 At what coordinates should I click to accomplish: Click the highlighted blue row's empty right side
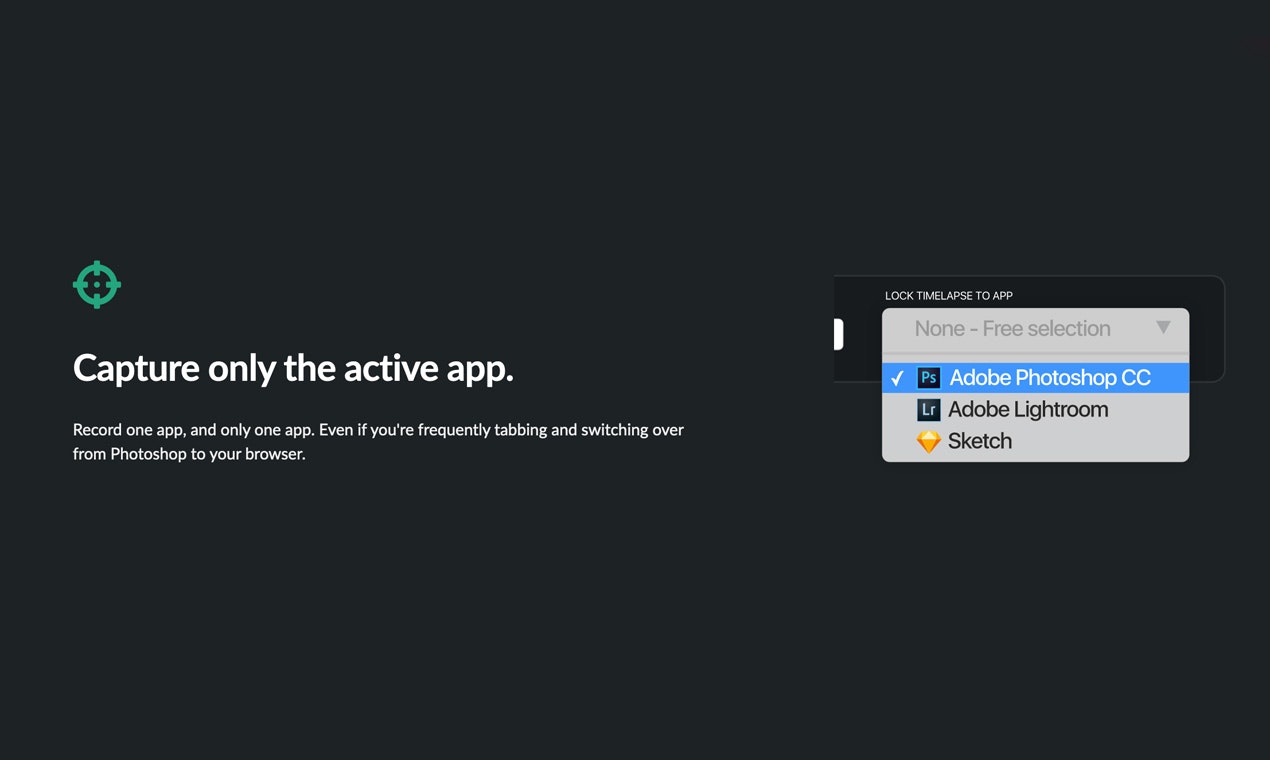(x=1170, y=378)
